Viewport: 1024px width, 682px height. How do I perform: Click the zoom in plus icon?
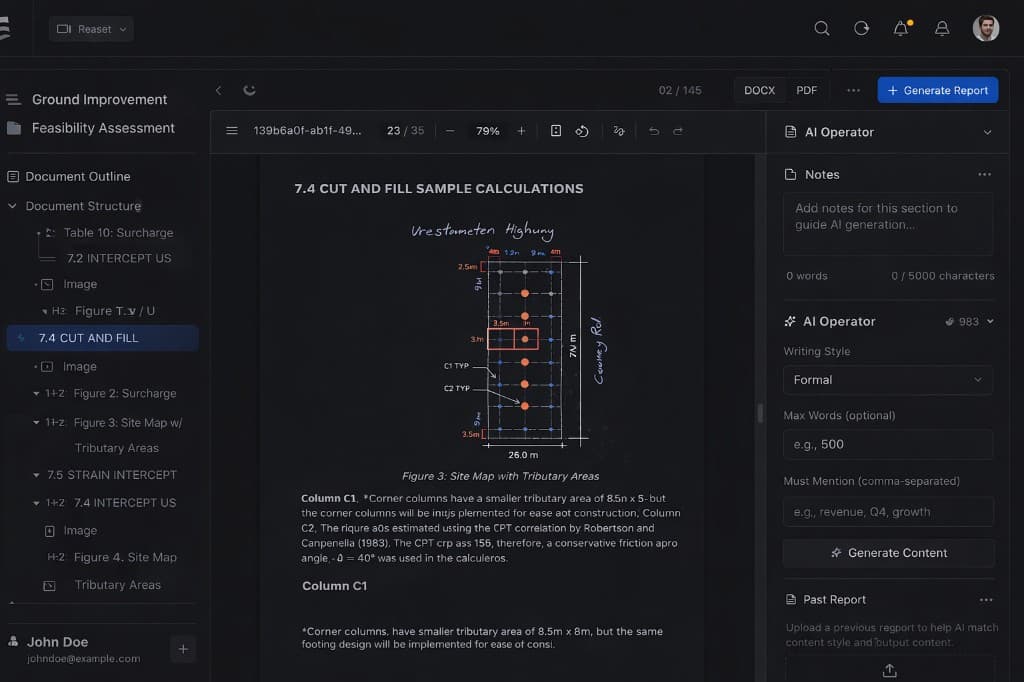point(521,130)
